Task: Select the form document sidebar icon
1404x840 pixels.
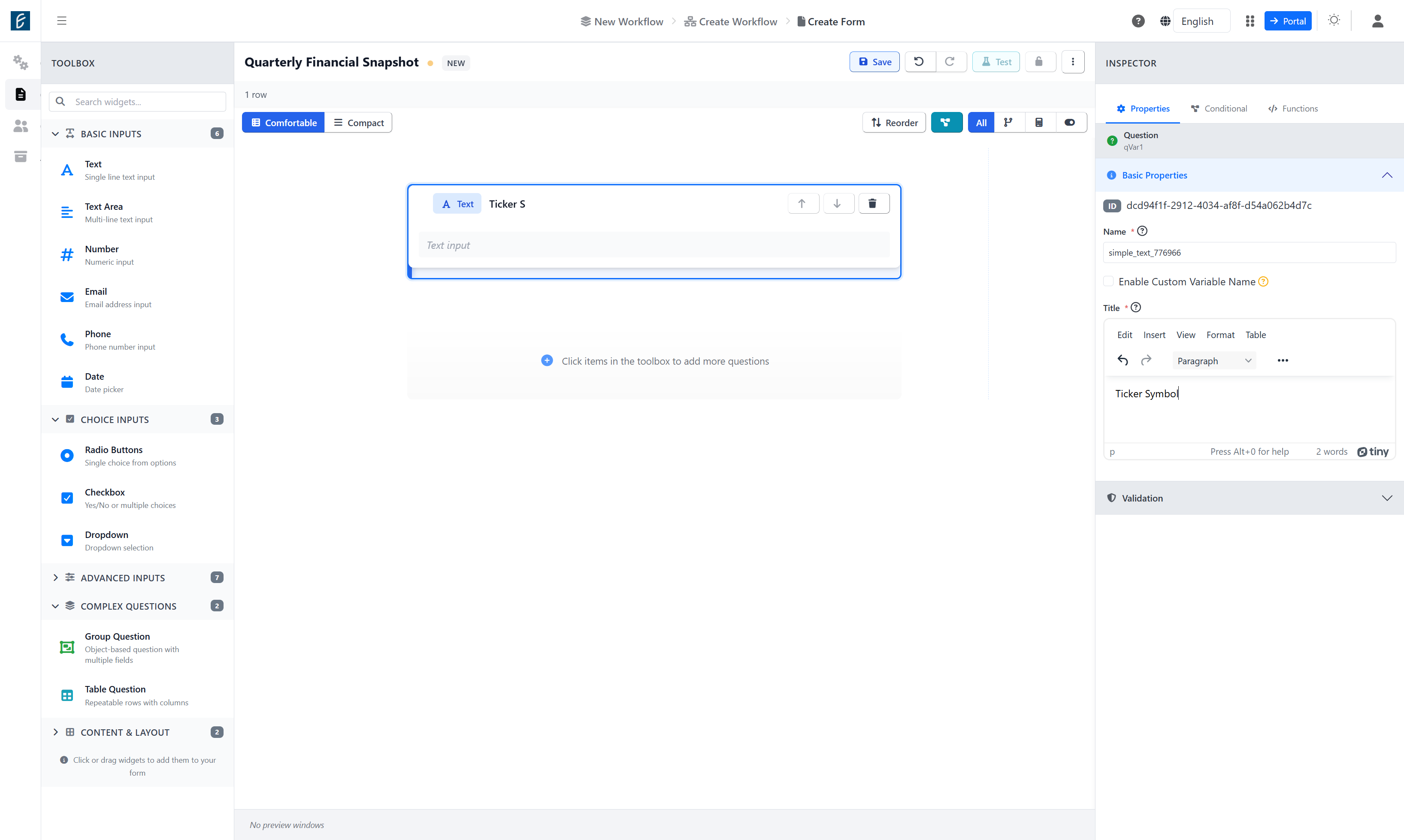Action: pos(20,94)
